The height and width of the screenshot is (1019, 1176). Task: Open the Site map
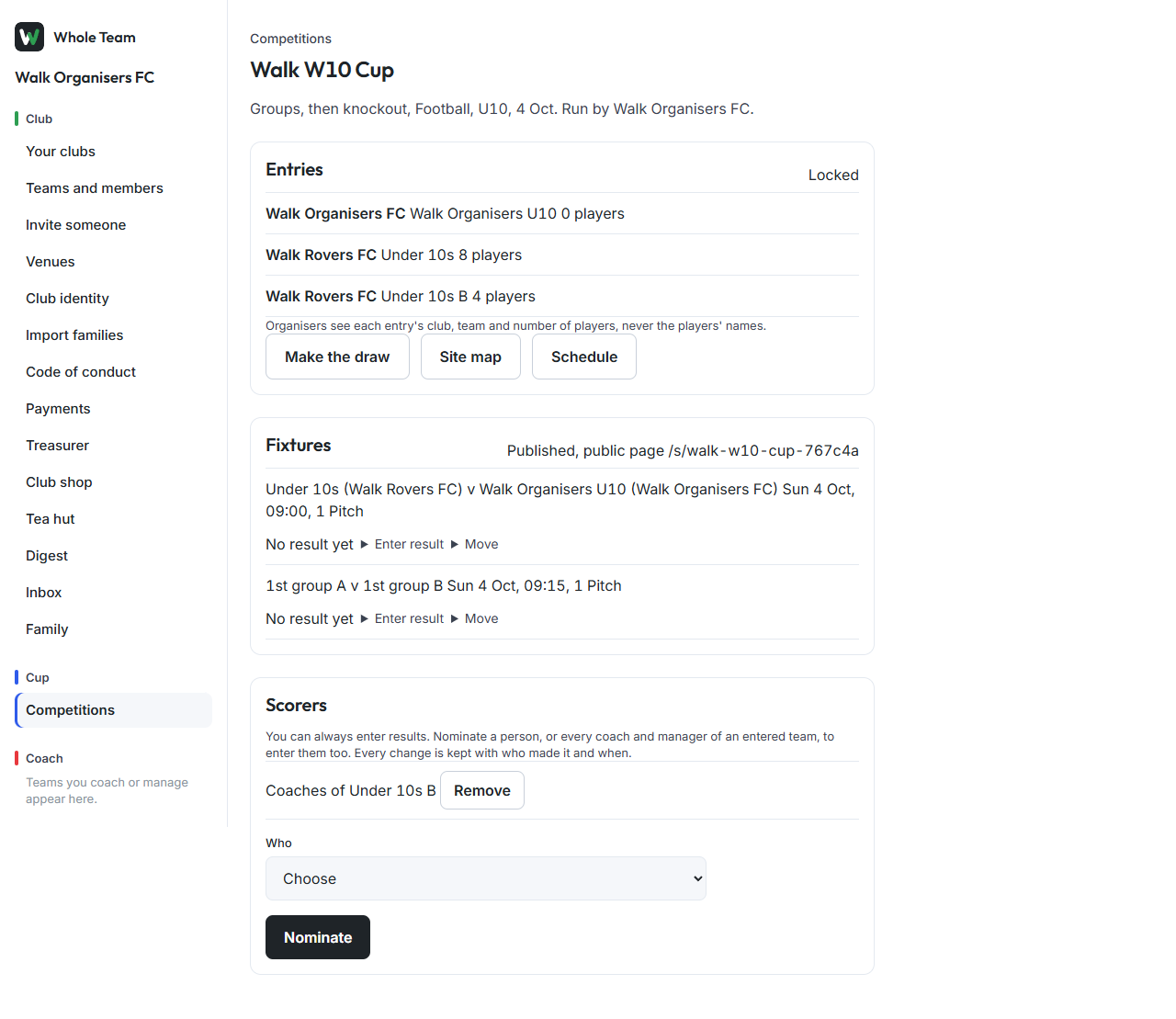(x=470, y=357)
